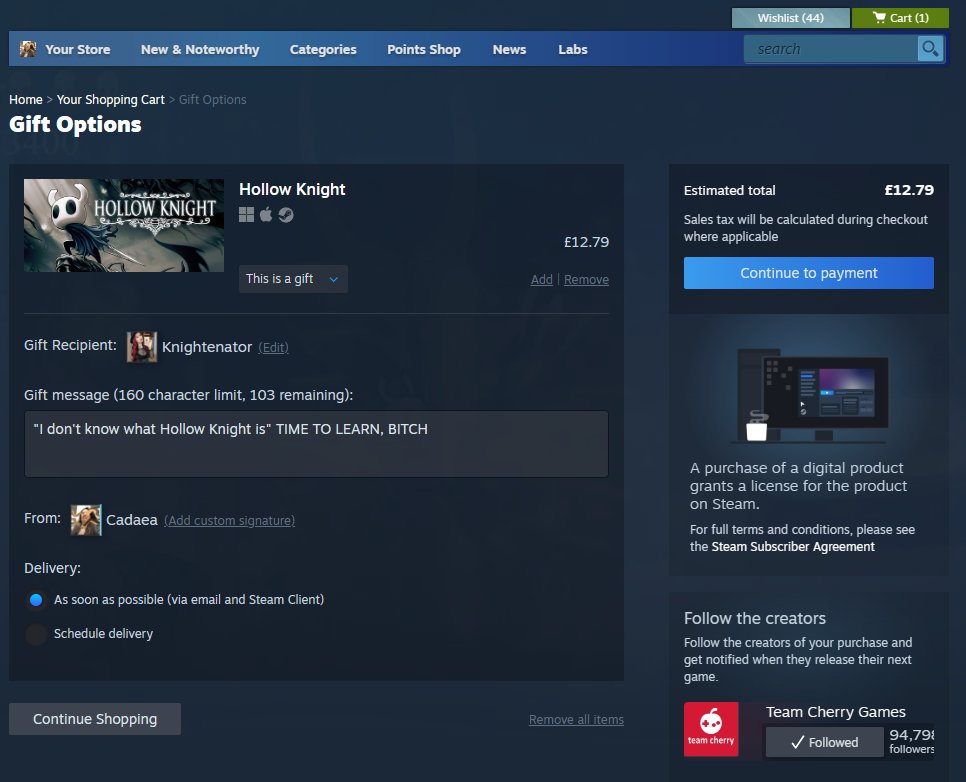Viewport: 966px width, 782px height.
Task: Open the Hollow Knight game thumbnail
Action: point(124,226)
